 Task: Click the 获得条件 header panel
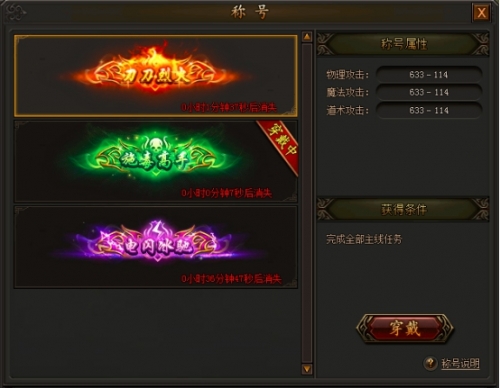tap(403, 209)
